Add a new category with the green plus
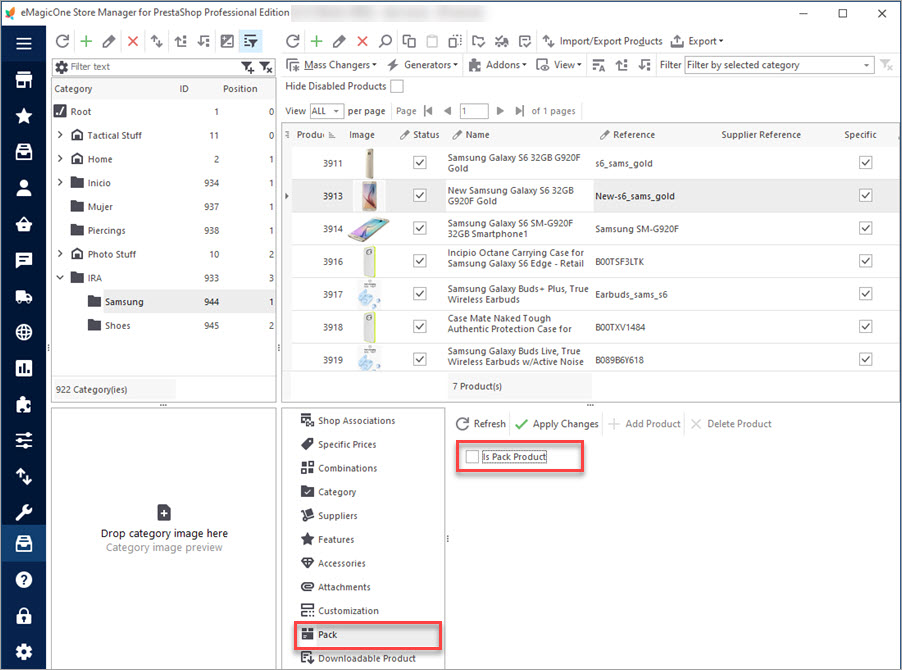Image resolution: width=902 pixels, height=670 pixels. pyautogui.click(x=86, y=41)
